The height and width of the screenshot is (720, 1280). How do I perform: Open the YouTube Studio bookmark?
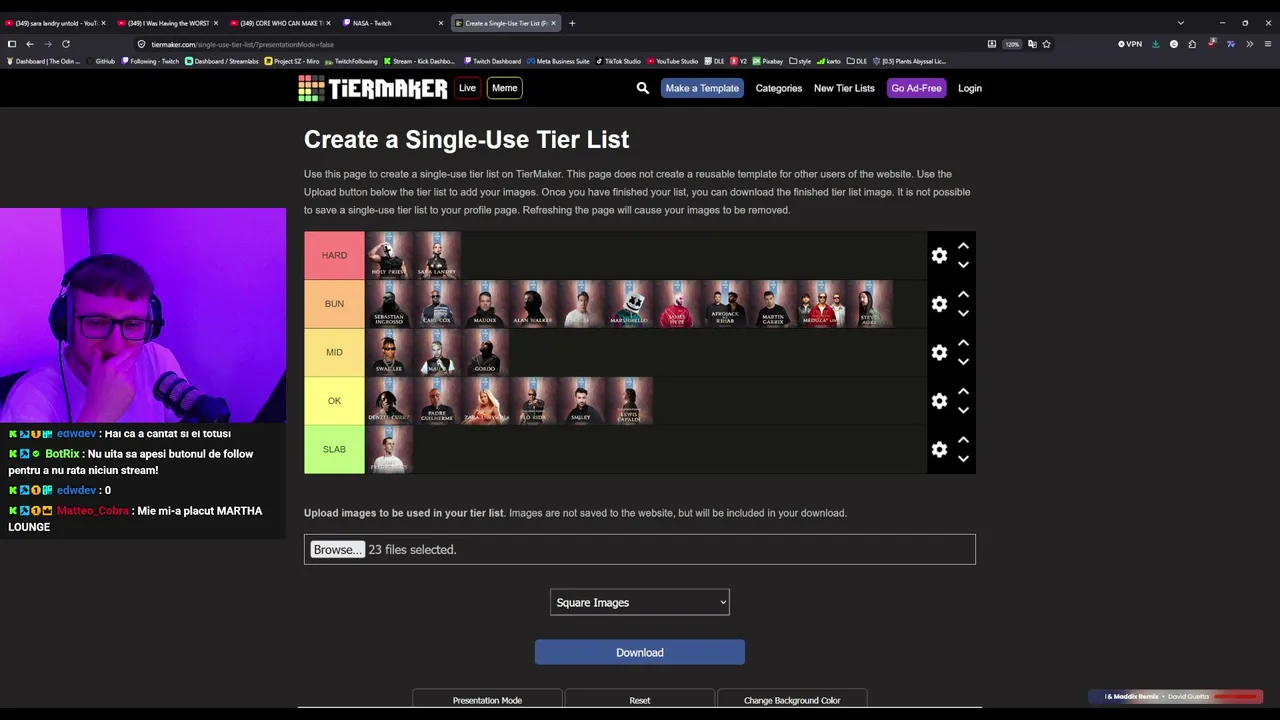[x=673, y=61]
